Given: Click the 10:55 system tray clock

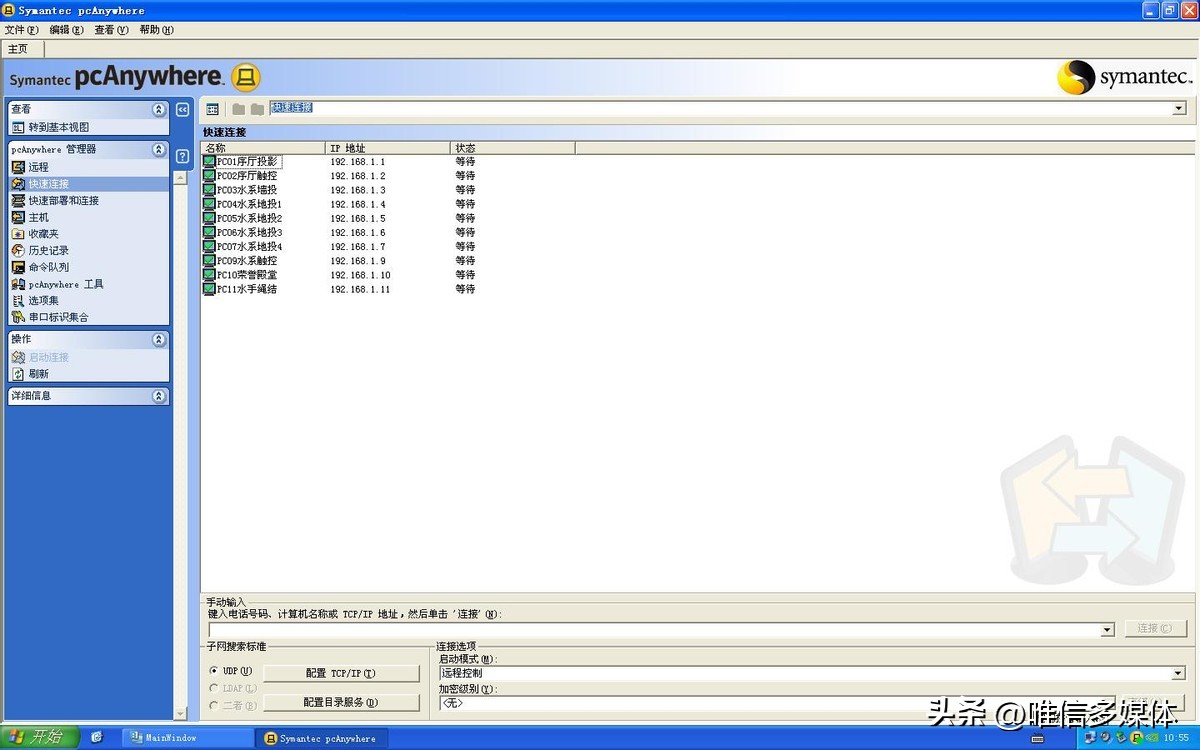Looking at the screenshot, I should point(1177,738).
